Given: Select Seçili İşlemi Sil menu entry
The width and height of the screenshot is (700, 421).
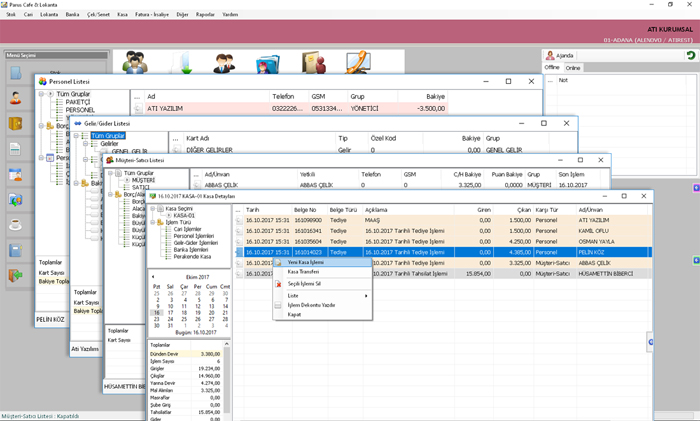Looking at the screenshot, I should (x=304, y=284).
